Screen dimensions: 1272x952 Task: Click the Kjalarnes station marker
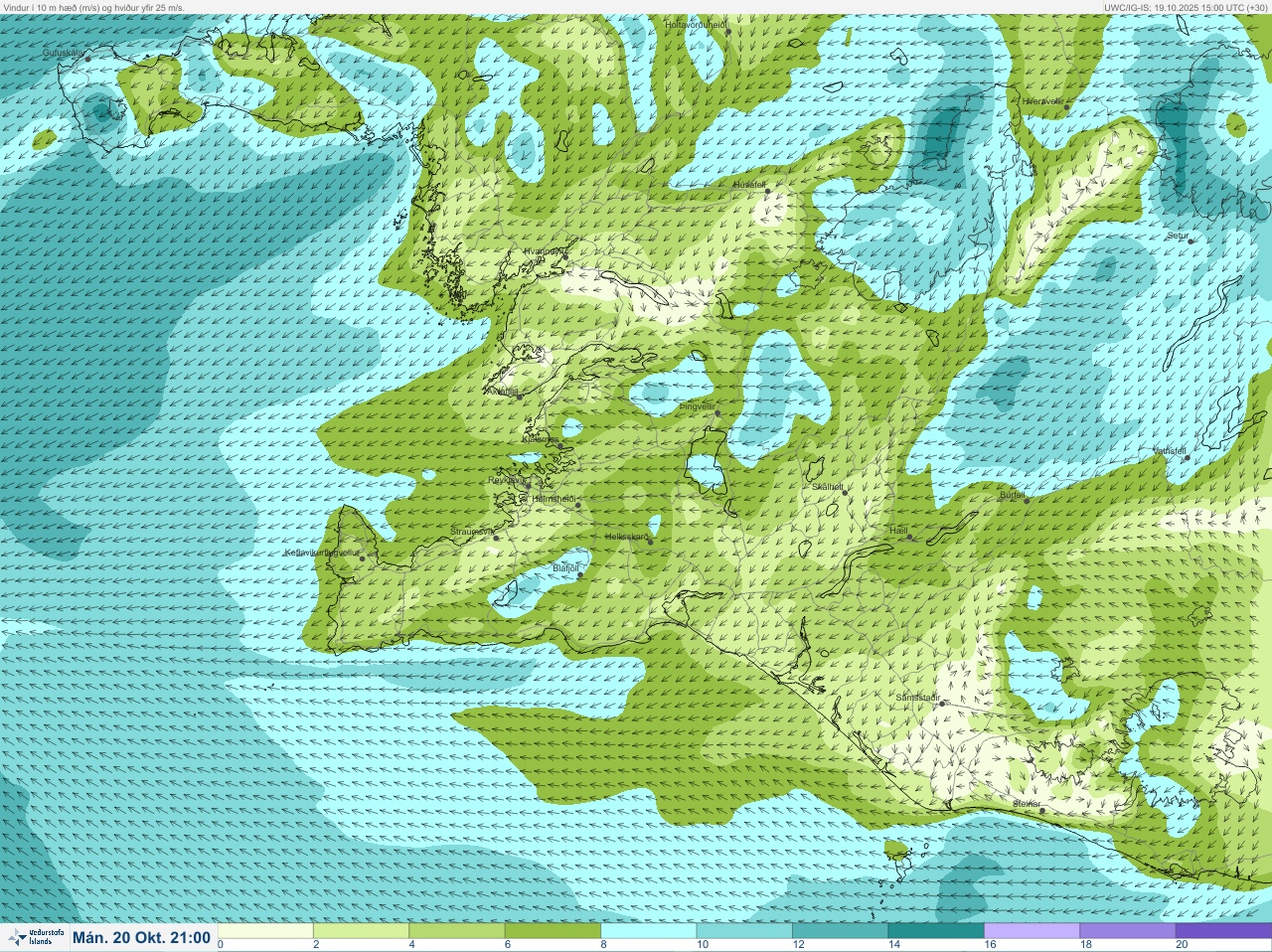pyautogui.click(x=560, y=446)
